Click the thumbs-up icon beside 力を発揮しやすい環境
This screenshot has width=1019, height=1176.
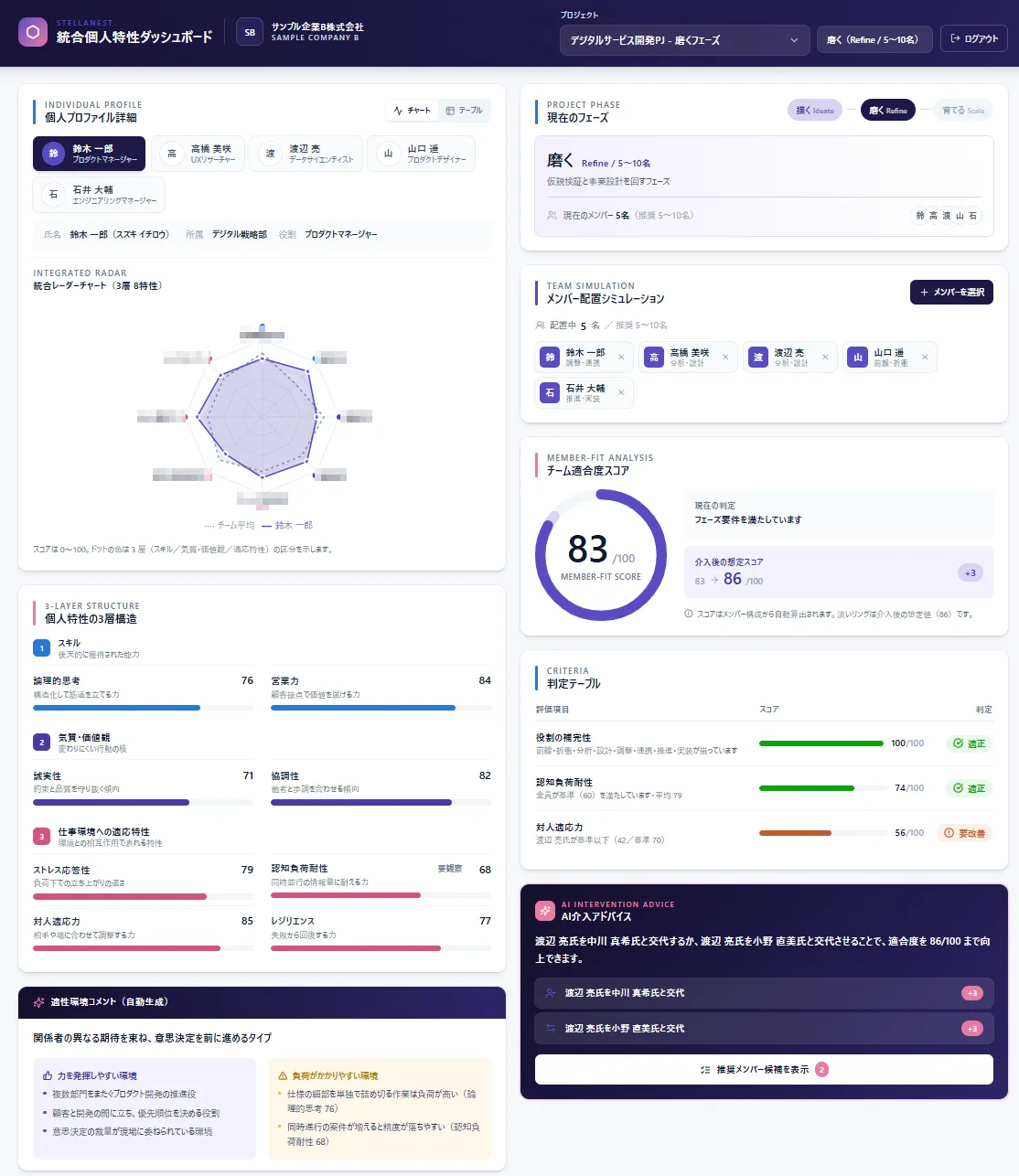[x=48, y=1076]
